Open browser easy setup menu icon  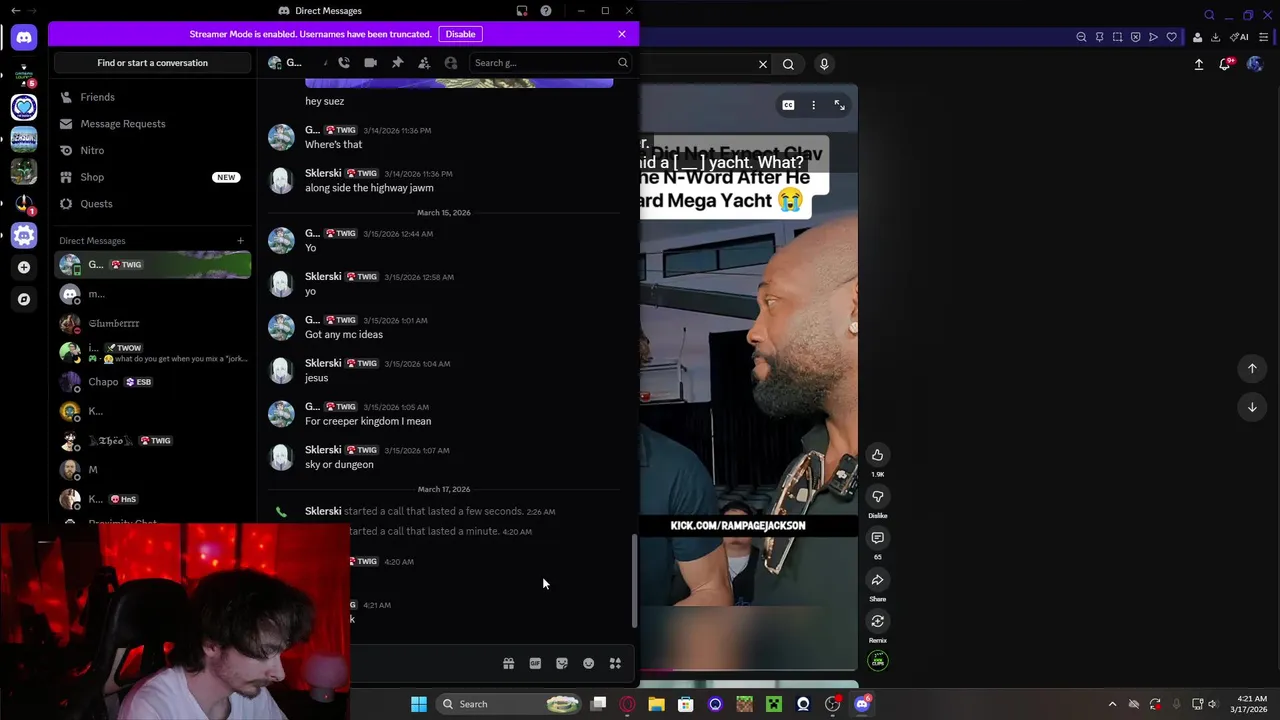click(1262, 37)
